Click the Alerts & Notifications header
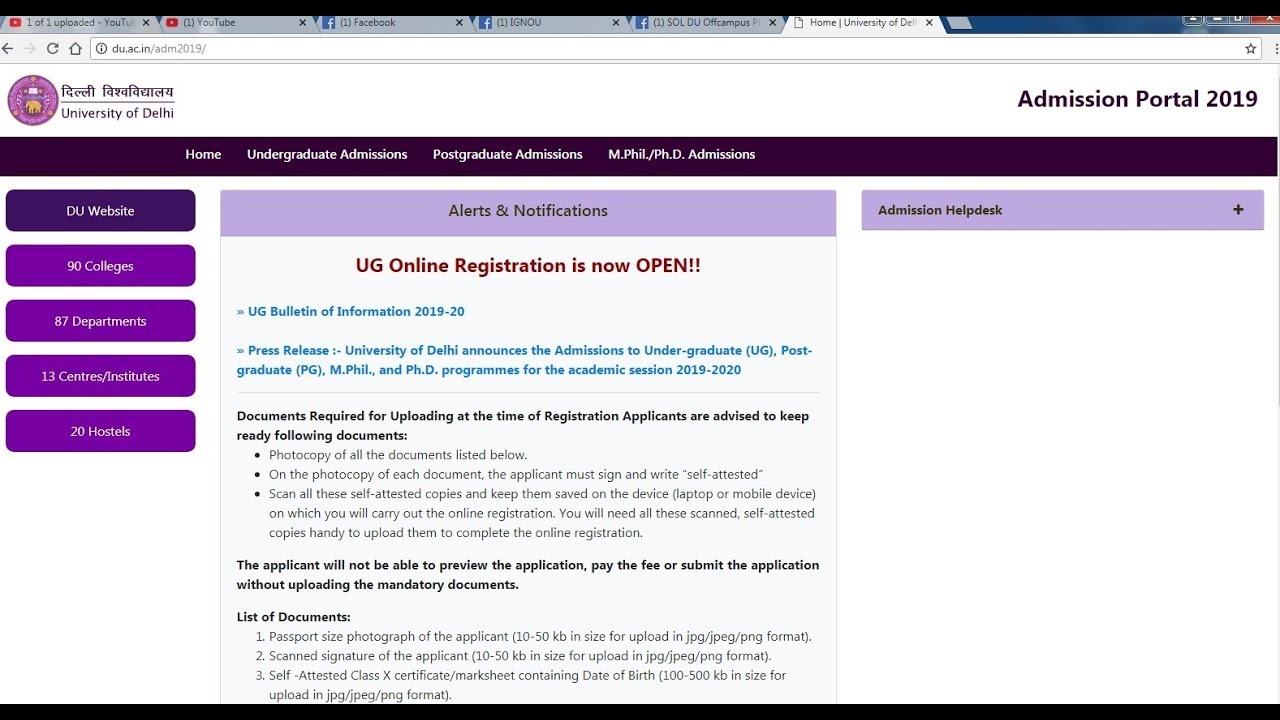The height and width of the screenshot is (720, 1280). pos(528,211)
